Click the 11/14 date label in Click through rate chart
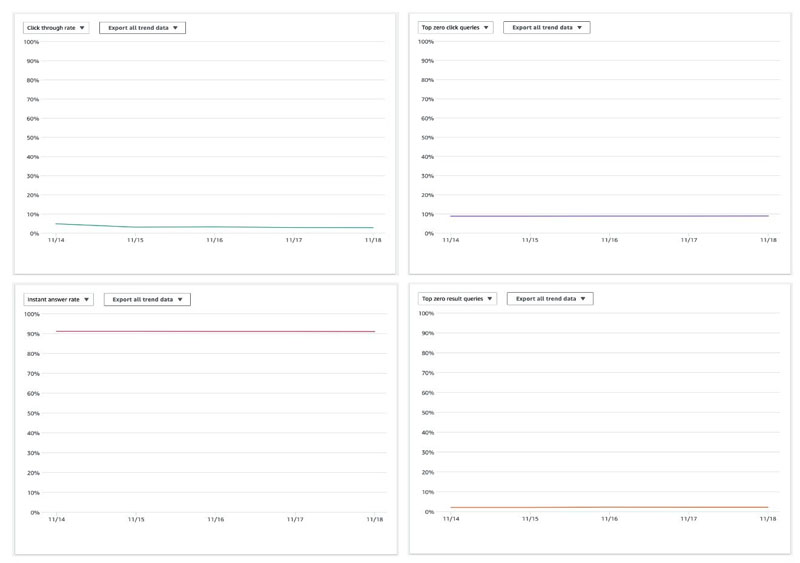This screenshot has height=563, width=800. (56, 240)
